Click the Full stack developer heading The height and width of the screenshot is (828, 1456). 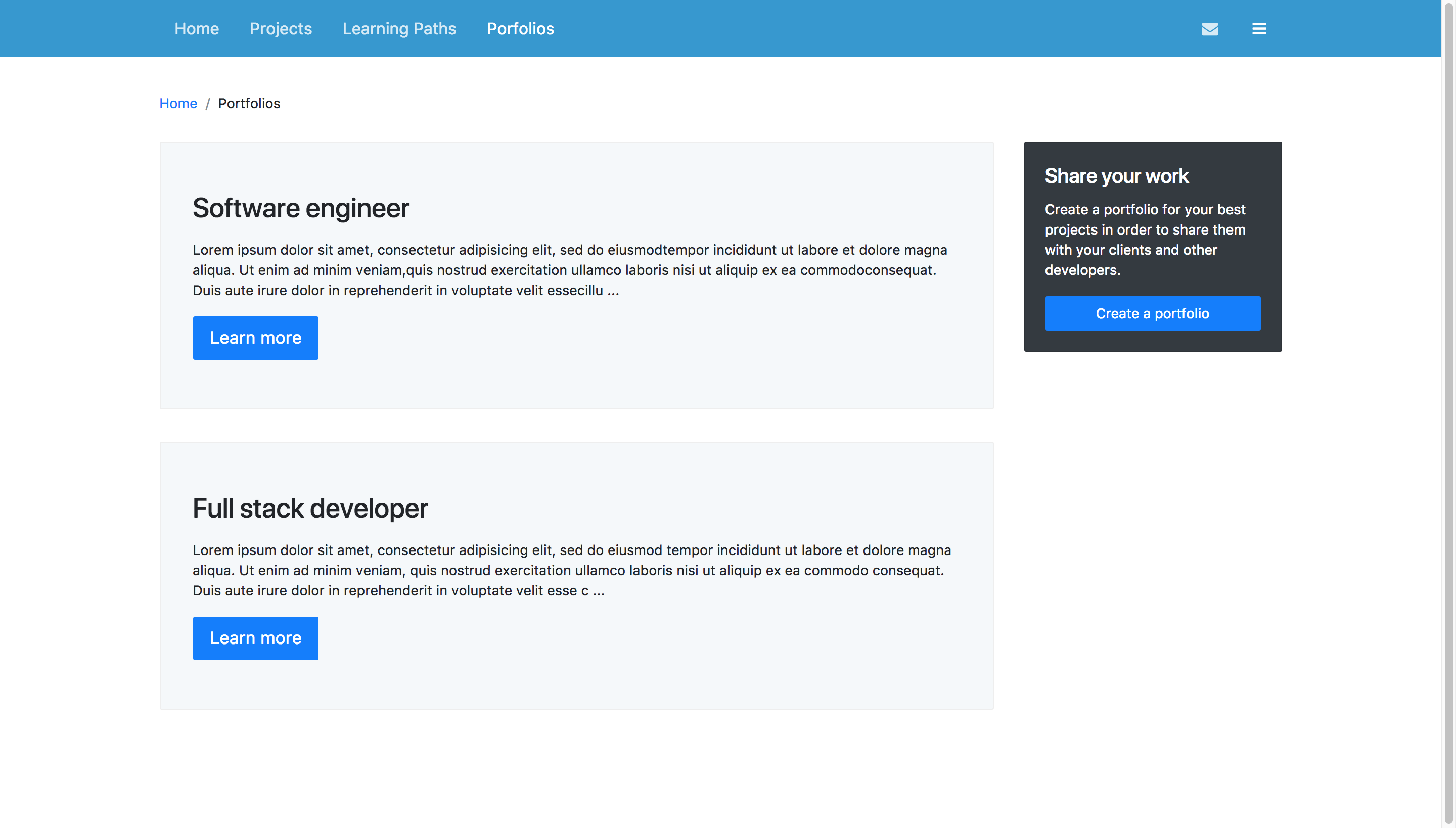click(x=310, y=508)
